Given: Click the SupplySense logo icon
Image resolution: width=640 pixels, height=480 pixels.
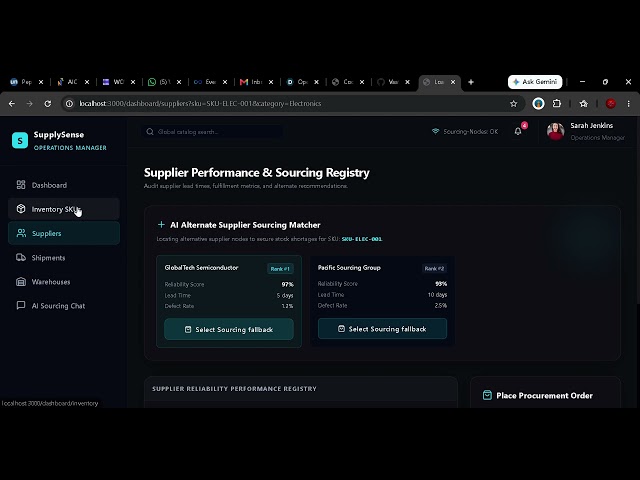Looking at the screenshot, I should tap(20, 140).
